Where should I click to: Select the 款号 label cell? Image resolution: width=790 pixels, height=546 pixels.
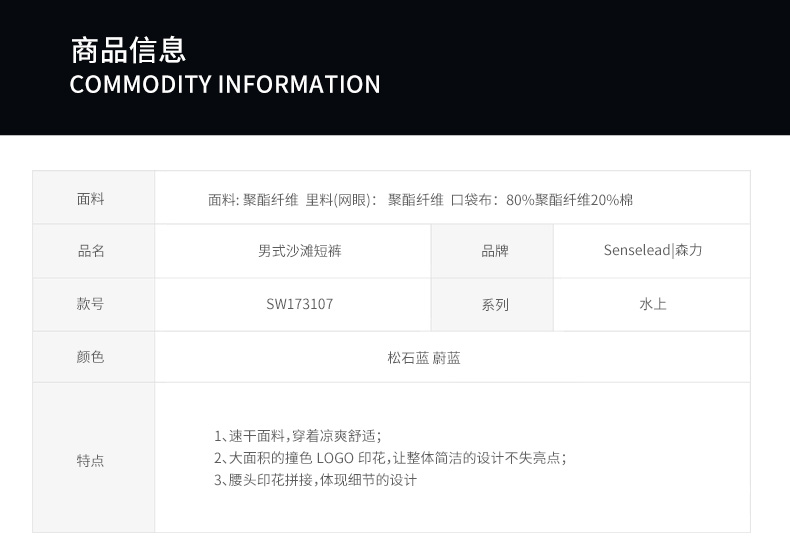point(91,304)
